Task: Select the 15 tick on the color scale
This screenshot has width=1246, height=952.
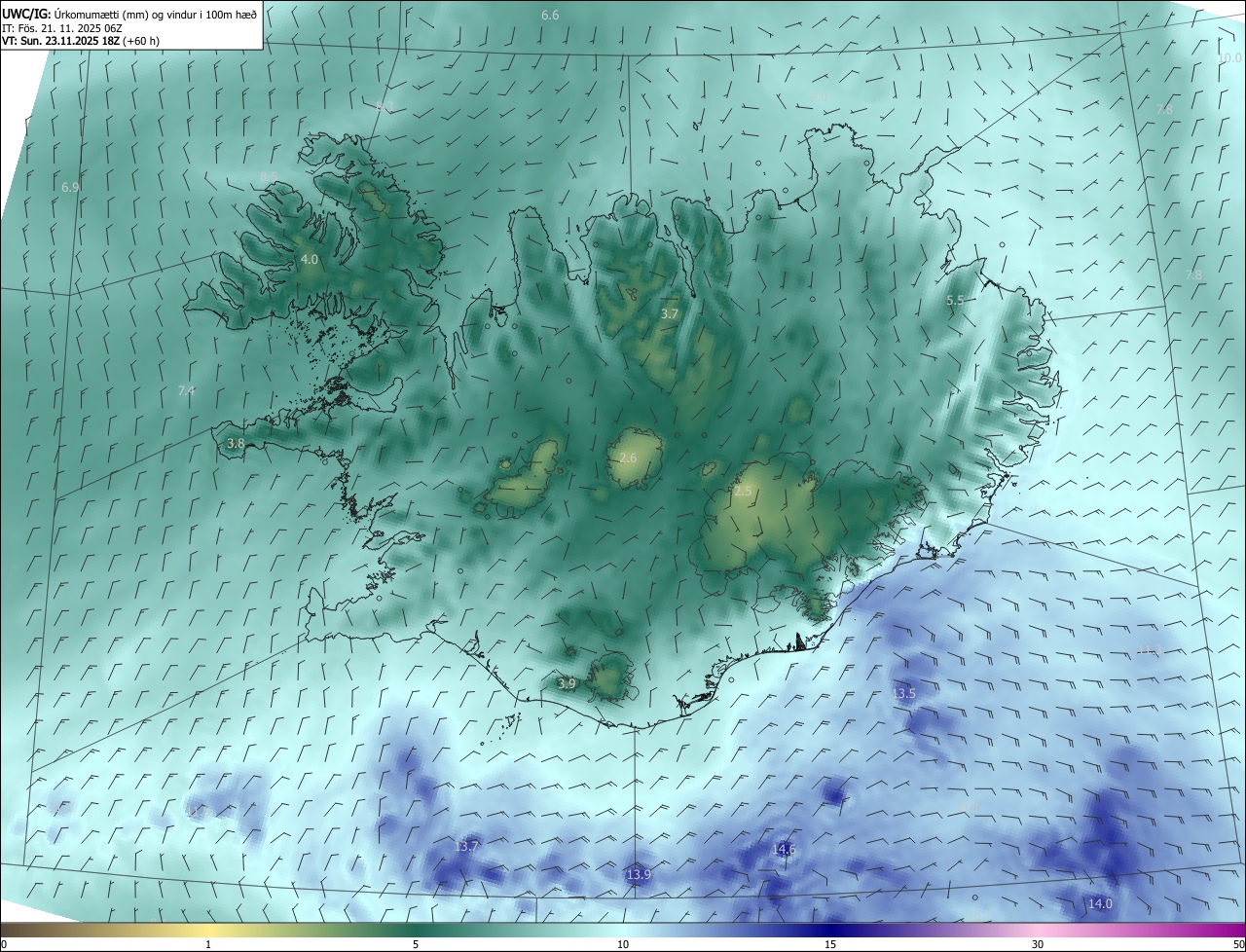Action: point(830,944)
